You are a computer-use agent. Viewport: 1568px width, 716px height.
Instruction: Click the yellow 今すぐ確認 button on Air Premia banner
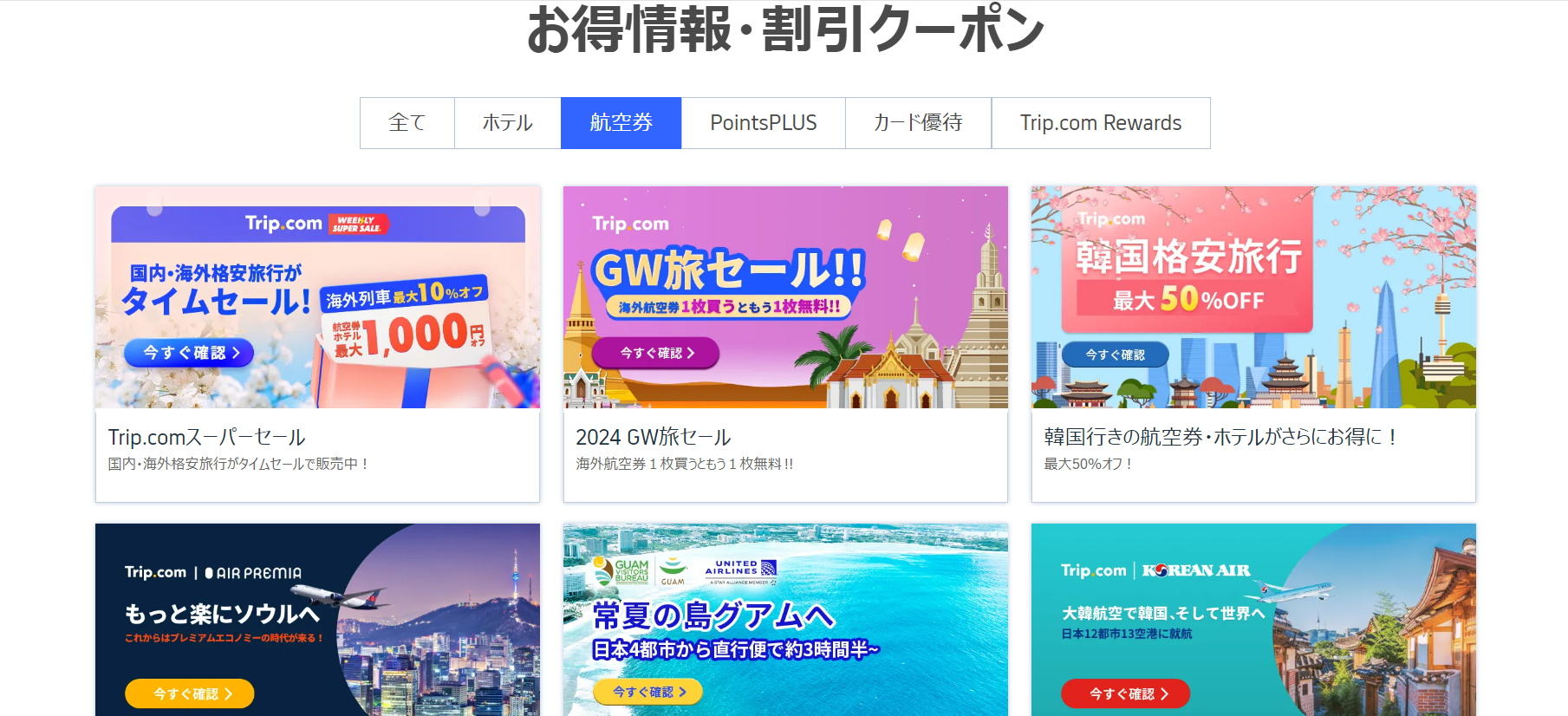pyautogui.click(x=190, y=693)
